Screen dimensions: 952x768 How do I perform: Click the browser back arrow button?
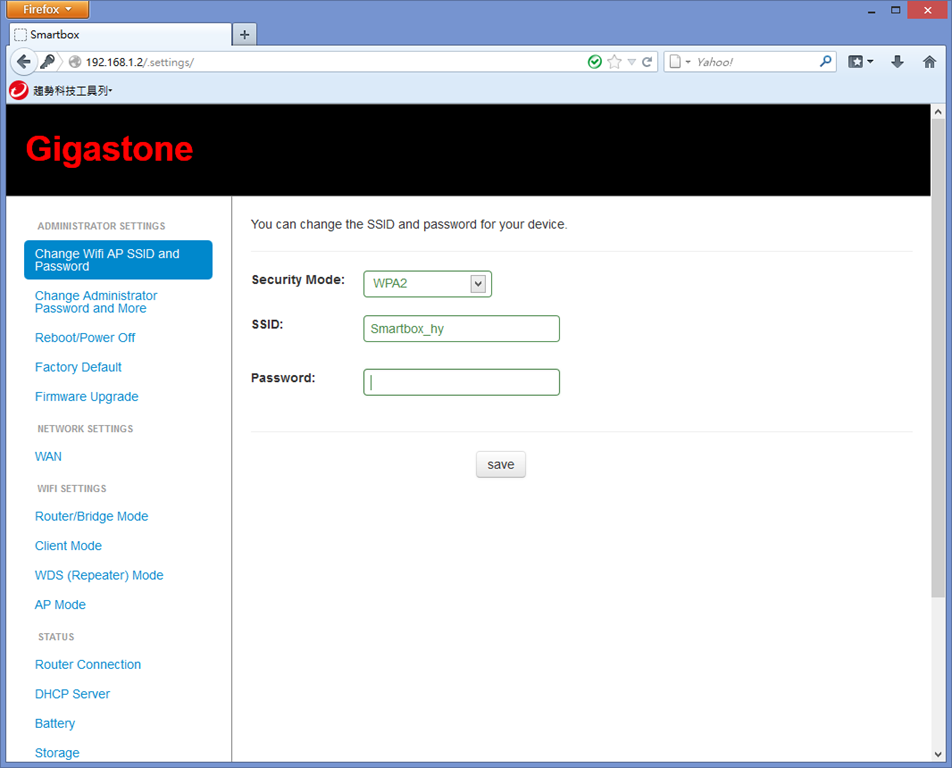(x=23, y=61)
